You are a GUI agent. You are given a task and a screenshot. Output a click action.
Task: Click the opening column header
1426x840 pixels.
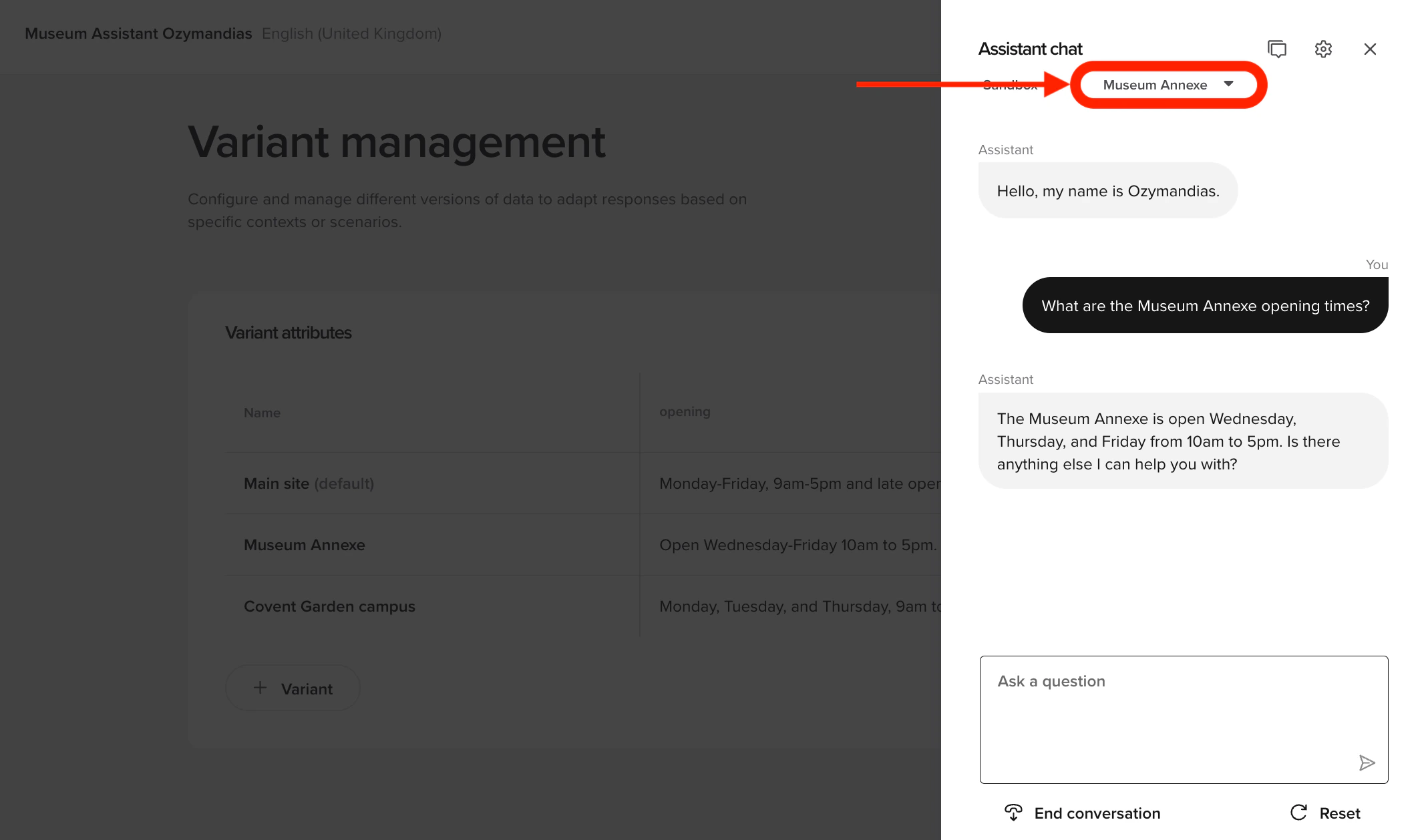pos(685,412)
